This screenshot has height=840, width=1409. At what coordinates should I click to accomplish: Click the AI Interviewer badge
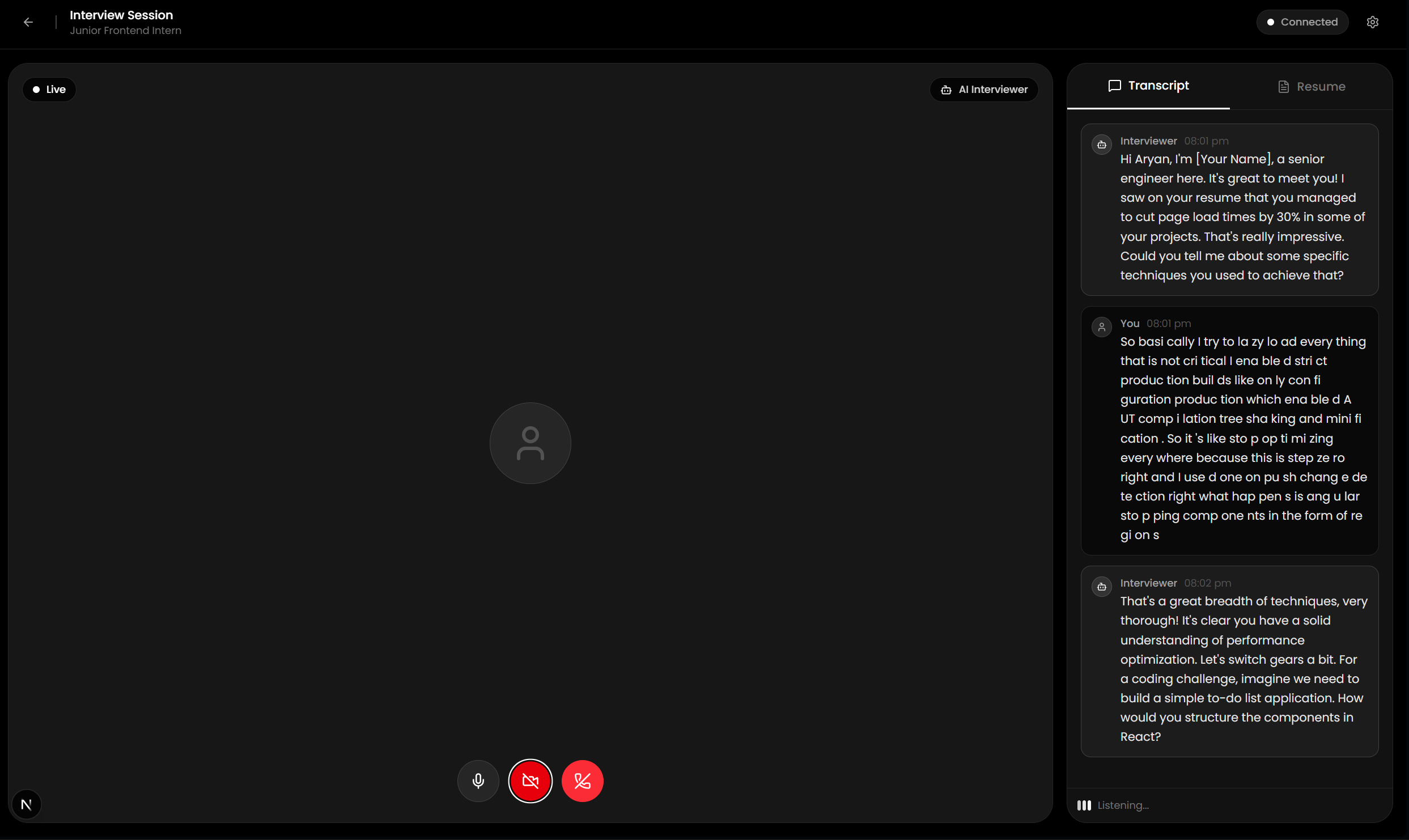[984, 90]
